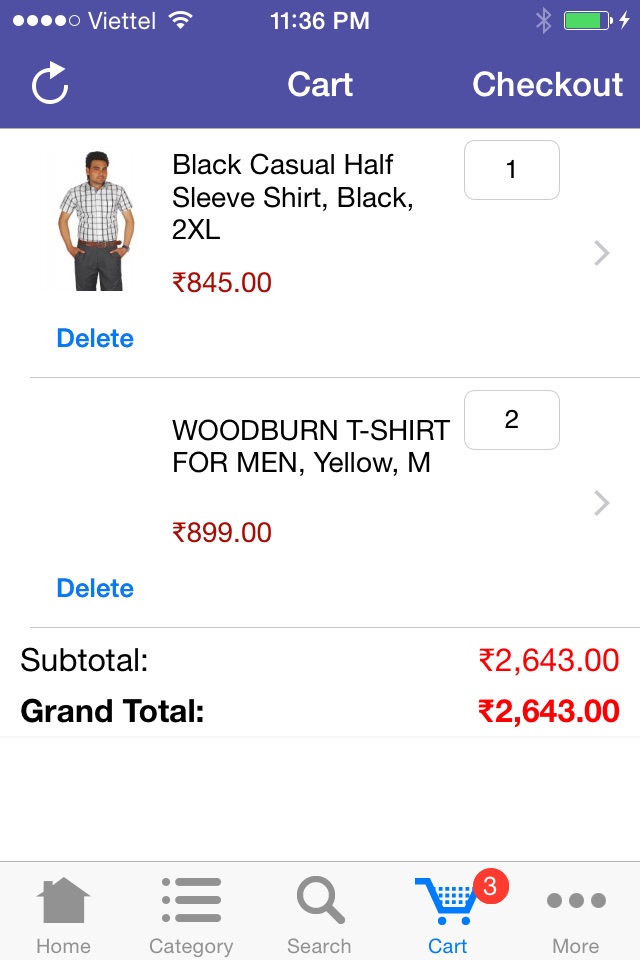This screenshot has height=960, width=640.
Task: Tap the black casual shirt product thumbnail
Action: pyautogui.click(x=96, y=221)
